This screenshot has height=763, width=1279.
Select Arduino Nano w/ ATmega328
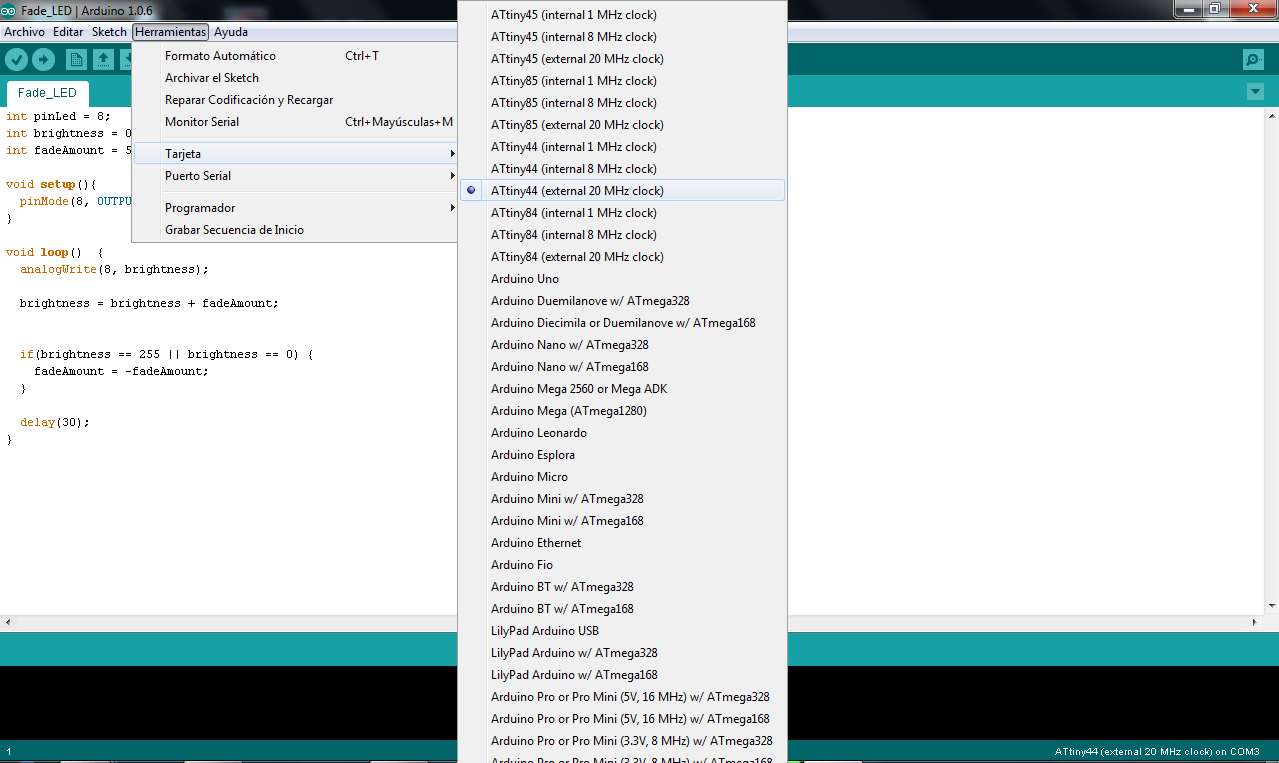point(622,345)
